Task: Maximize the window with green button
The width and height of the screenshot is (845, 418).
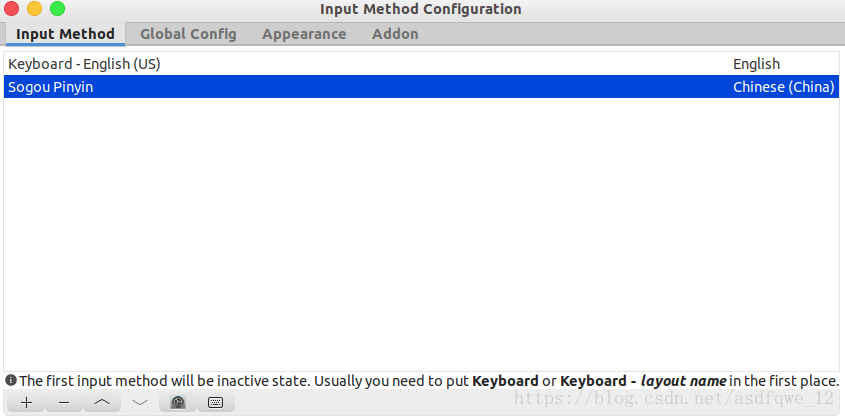Action: (x=57, y=9)
